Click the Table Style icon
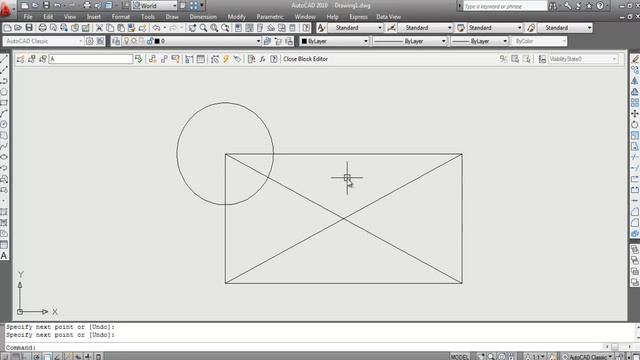This screenshot has height=360, width=640. pos(461,28)
